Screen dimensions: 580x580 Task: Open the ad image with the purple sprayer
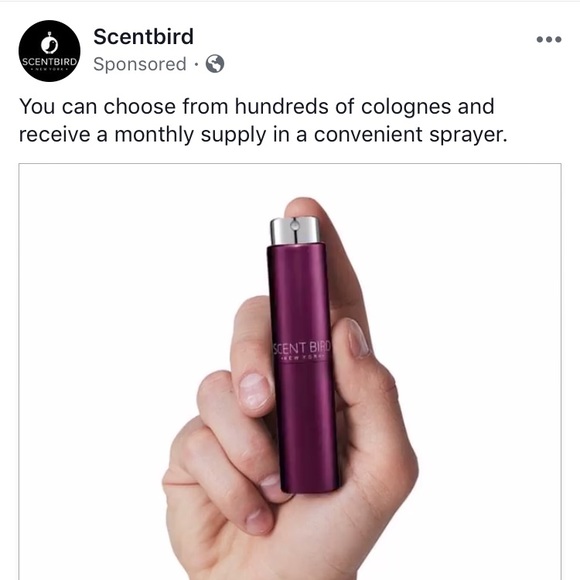click(290, 371)
